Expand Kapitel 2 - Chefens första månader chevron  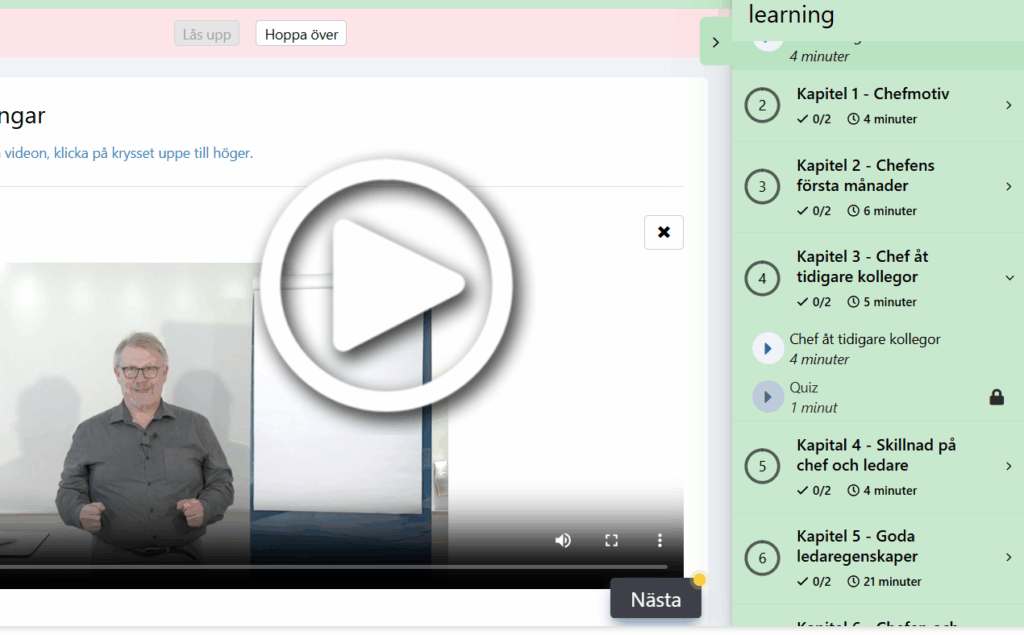pos(1008,186)
